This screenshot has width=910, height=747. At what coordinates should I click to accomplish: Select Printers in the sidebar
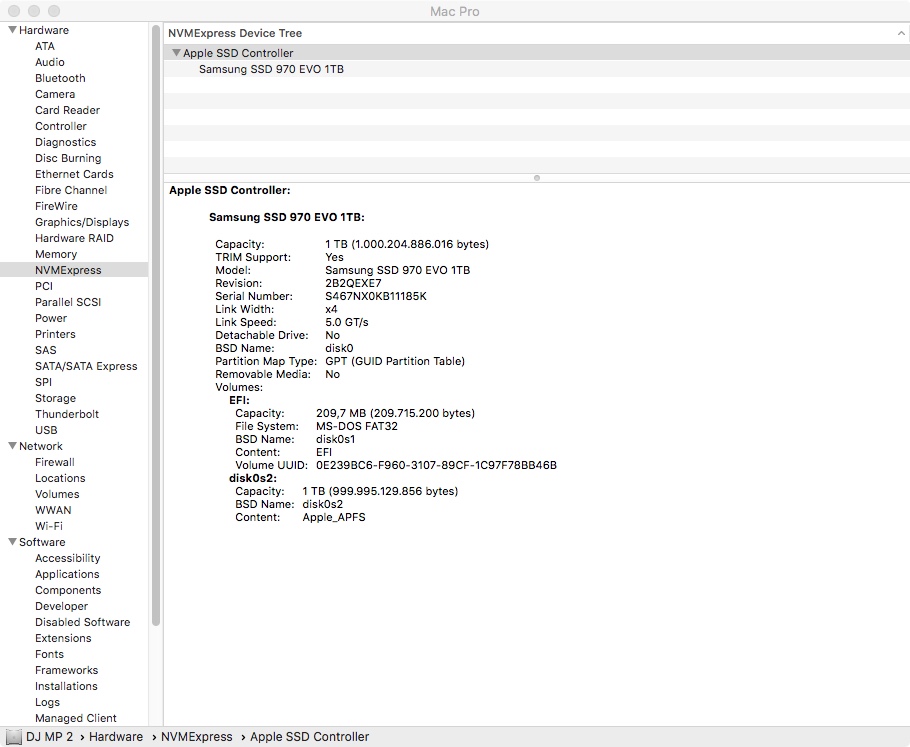coord(55,334)
